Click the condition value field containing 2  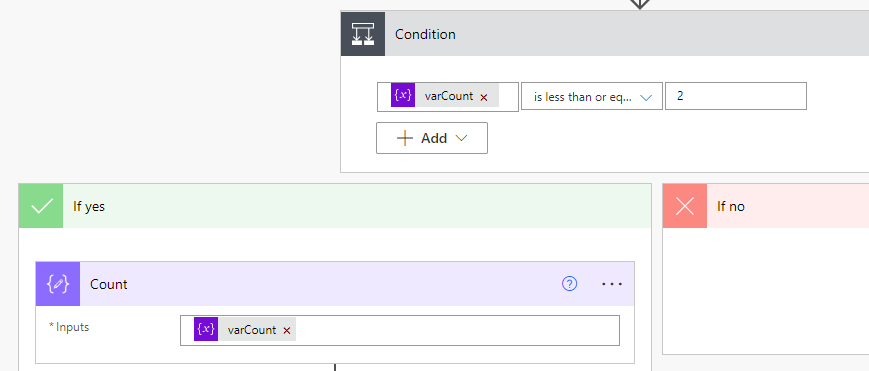736,96
